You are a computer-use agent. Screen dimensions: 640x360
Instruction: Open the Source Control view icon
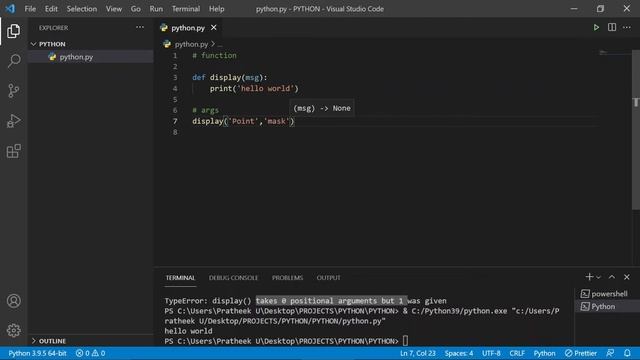pyautogui.click(x=13, y=91)
